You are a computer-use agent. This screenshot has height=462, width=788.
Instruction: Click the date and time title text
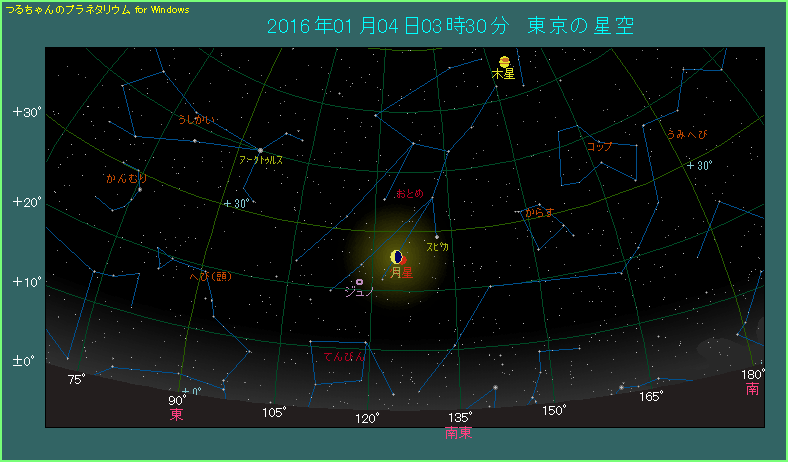coord(451,25)
